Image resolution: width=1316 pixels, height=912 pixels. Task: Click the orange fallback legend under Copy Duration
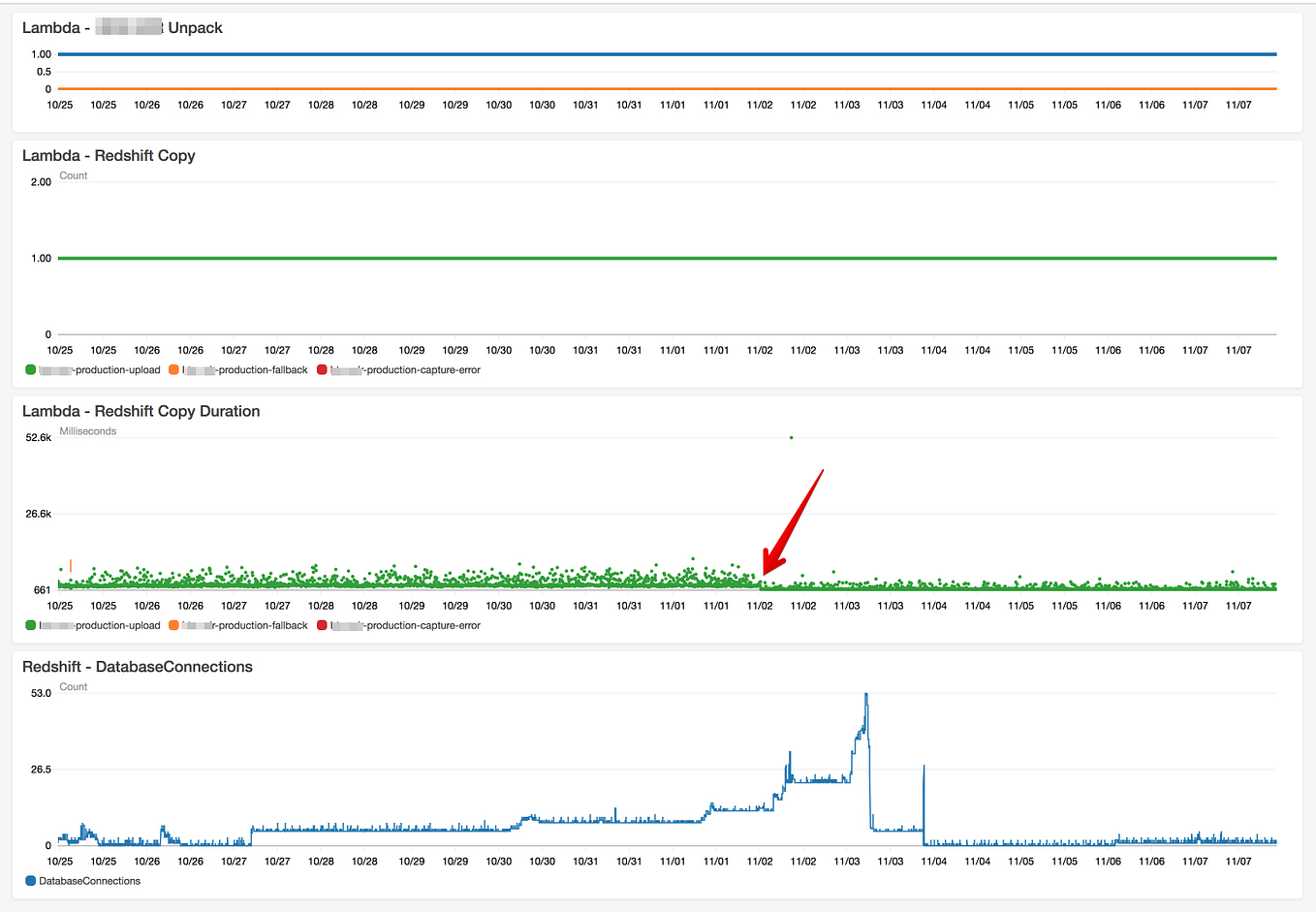coord(172,625)
